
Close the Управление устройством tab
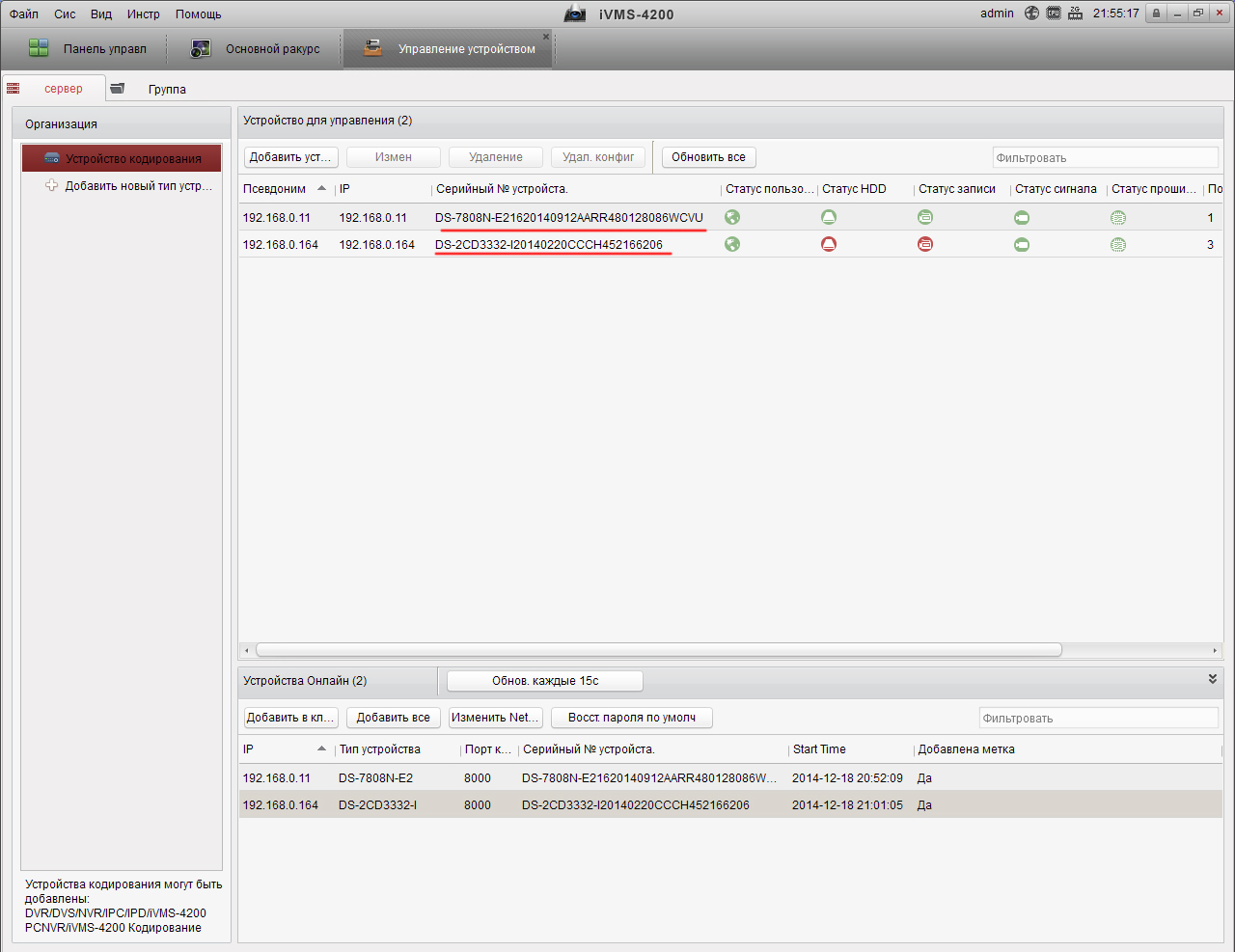tap(546, 37)
